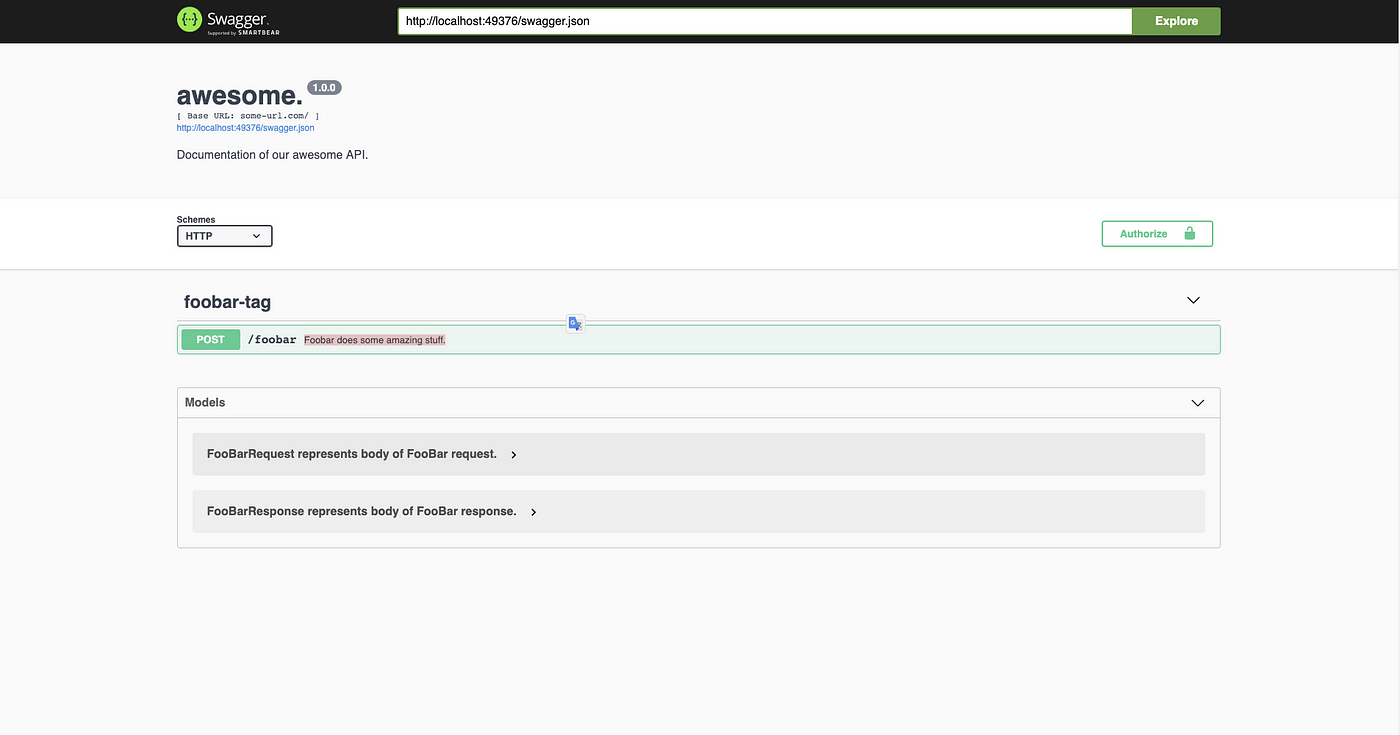Click 'FooBarRequest represents body of FooBar request.' text
1400x735 pixels.
[352, 454]
